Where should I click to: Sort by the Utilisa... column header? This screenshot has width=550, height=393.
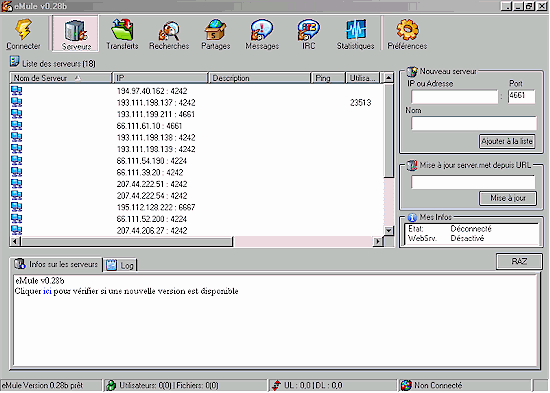point(363,78)
